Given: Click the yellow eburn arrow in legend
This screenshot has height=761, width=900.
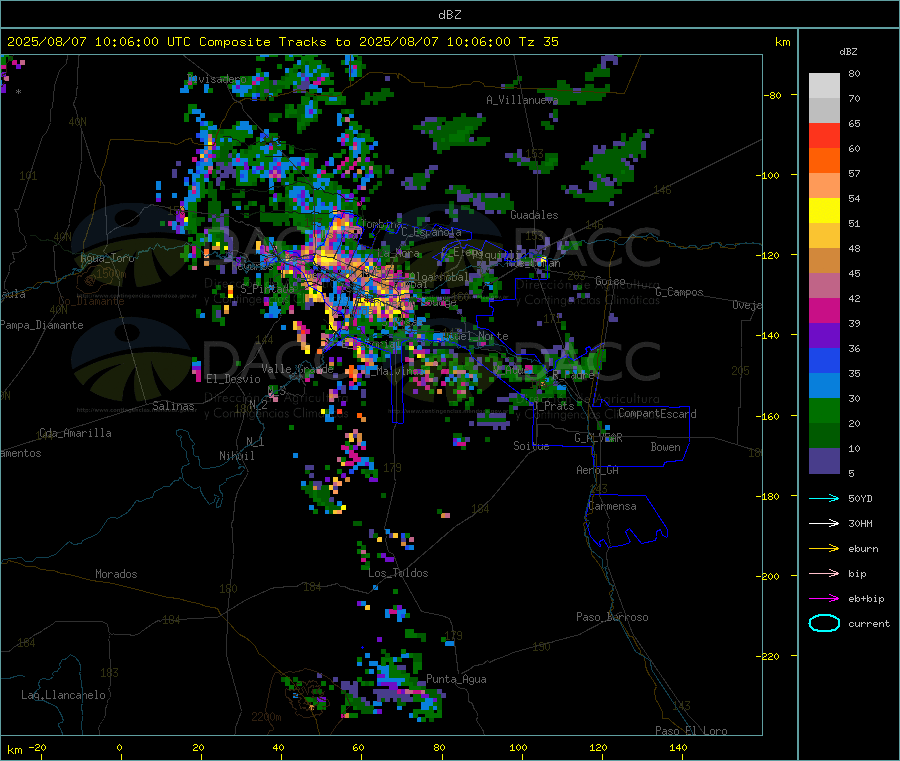Looking at the screenshot, I should point(824,549).
